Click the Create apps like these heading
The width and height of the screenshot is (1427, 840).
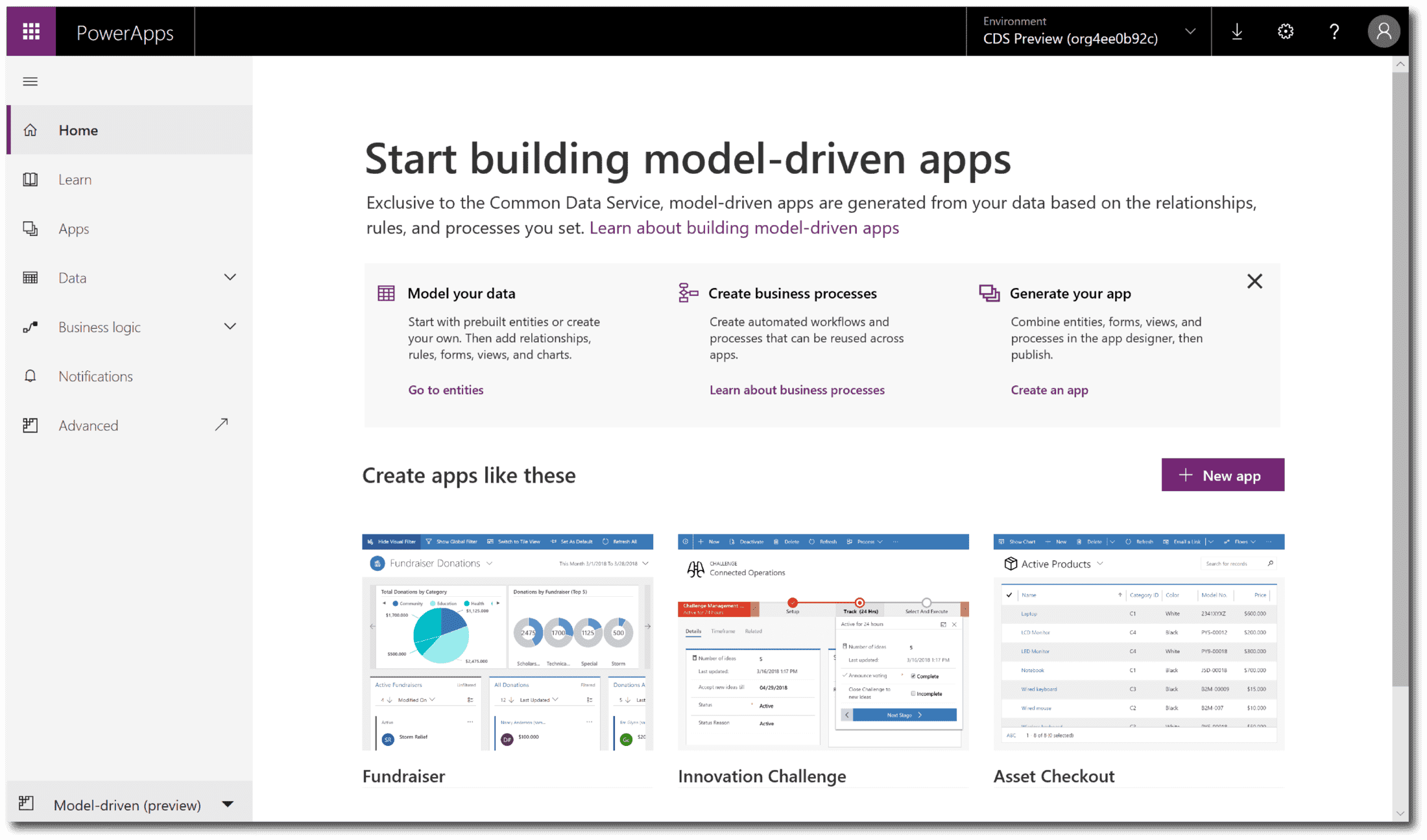[468, 475]
